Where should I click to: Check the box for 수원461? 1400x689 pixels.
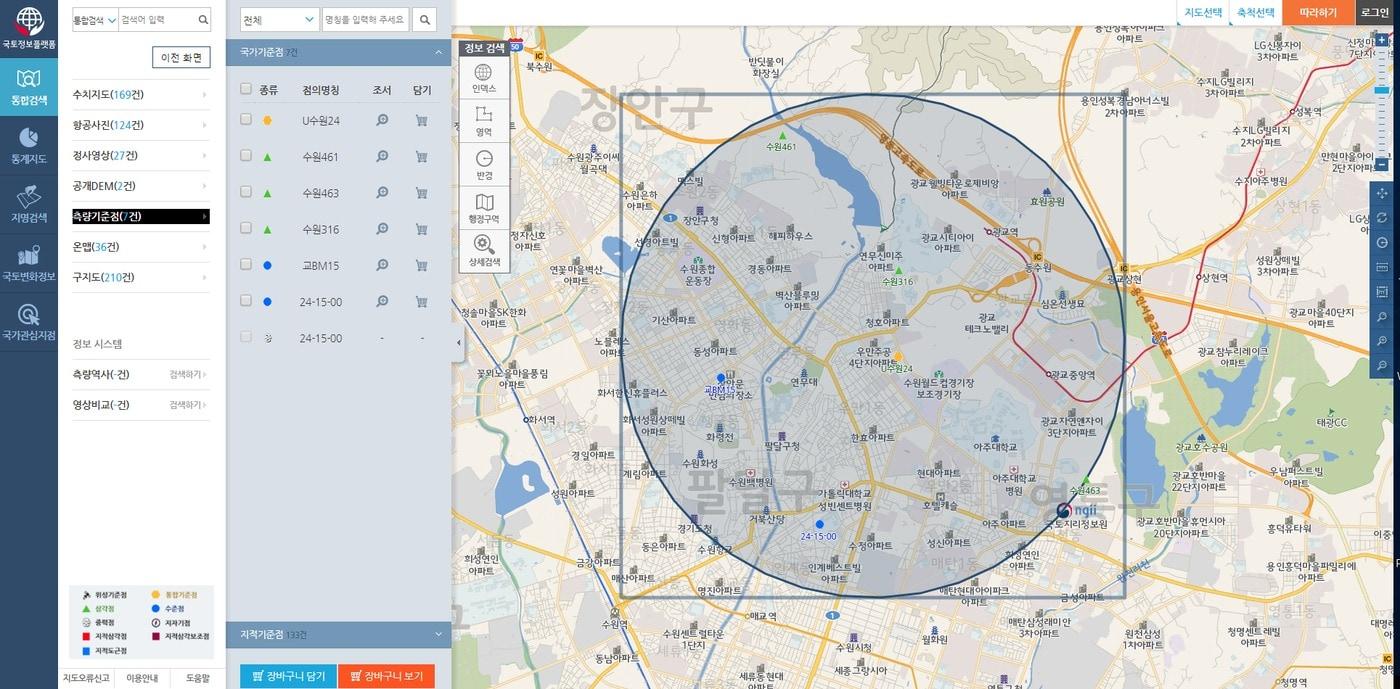[x=246, y=156]
